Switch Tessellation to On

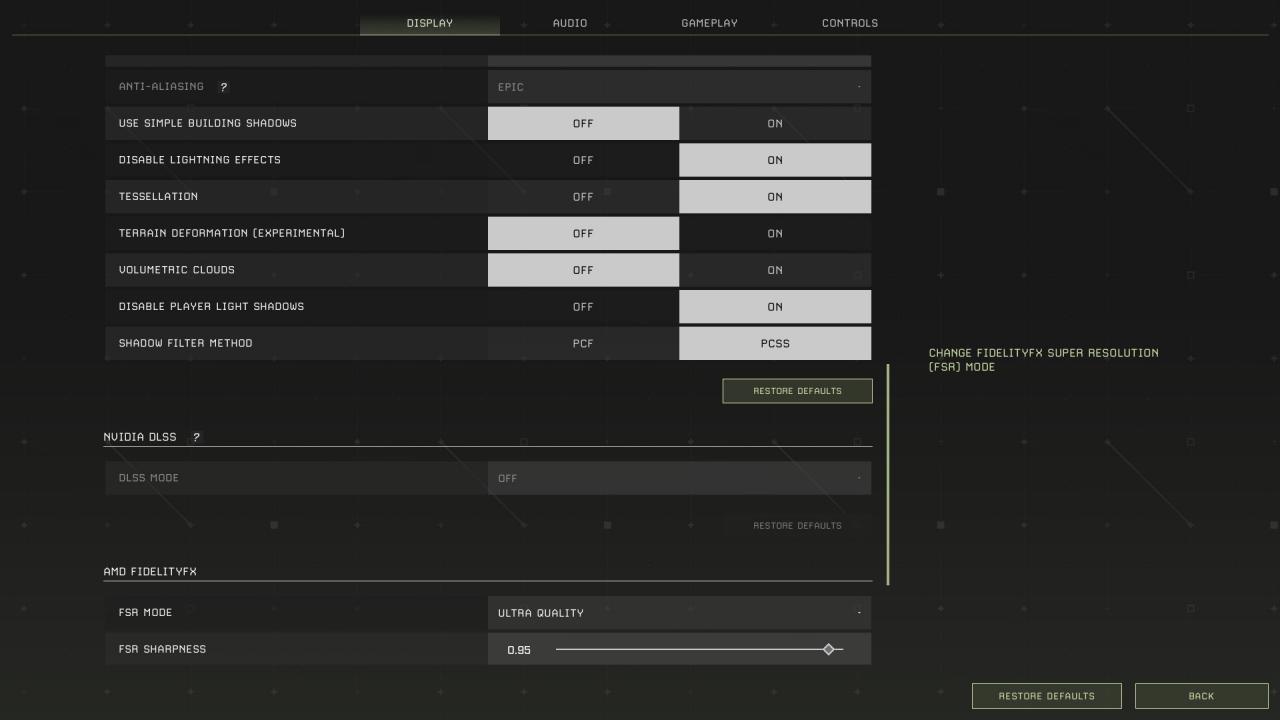[x=775, y=197]
